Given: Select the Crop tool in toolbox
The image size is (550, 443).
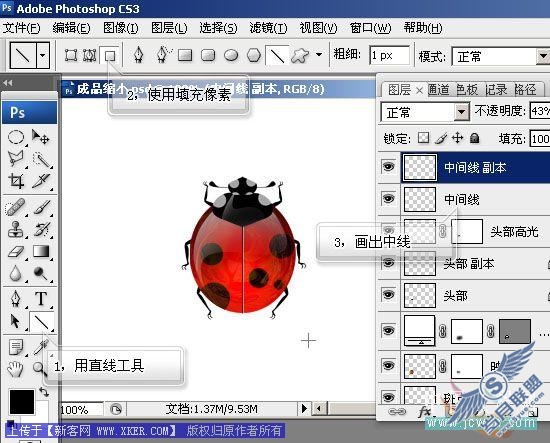Looking at the screenshot, I should (x=16, y=180).
